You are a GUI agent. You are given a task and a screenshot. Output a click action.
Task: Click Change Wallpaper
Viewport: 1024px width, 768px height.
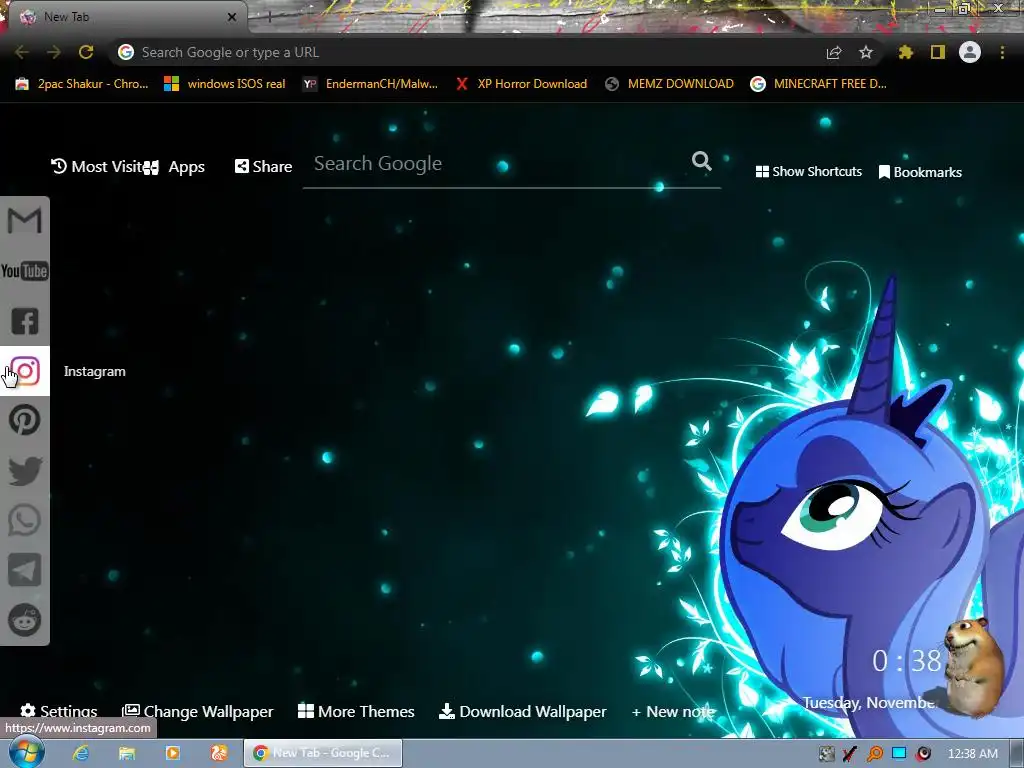coord(198,711)
